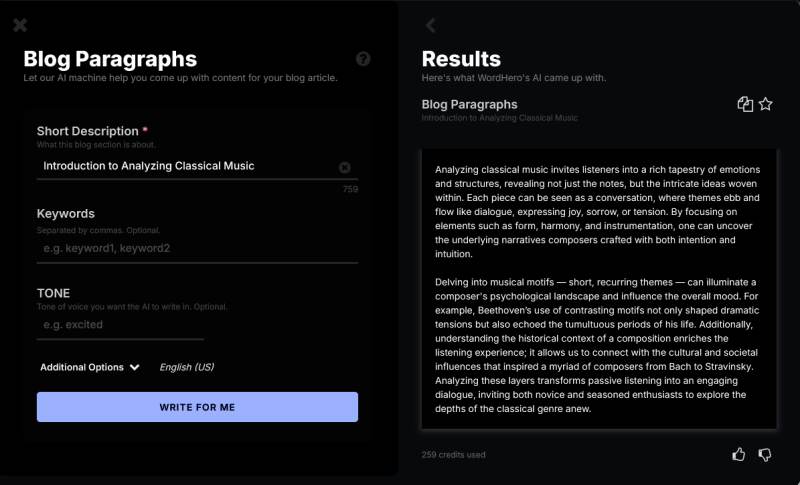The width and height of the screenshot is (800, 485).
Task: Close the Blog Paragraphs panel
Action: 20,25
